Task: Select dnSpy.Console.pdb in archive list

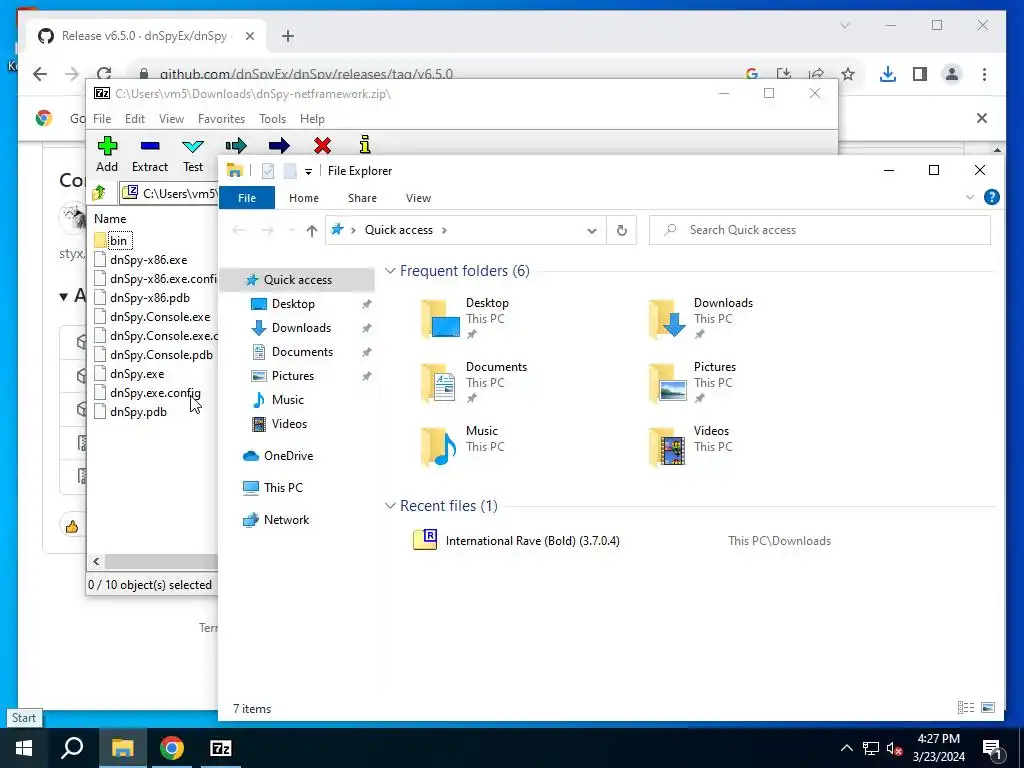Action: (x=161, y=355)
